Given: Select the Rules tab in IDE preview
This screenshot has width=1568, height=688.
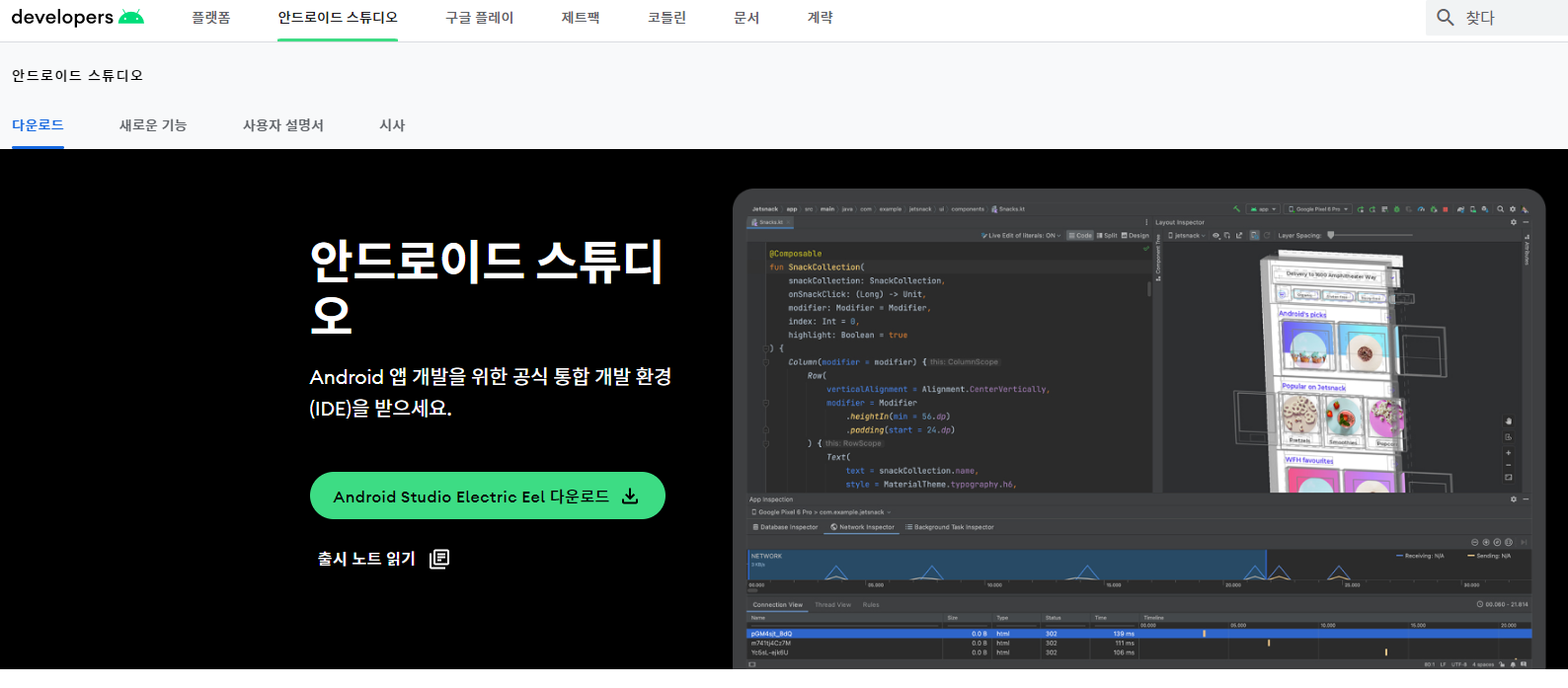Looking at the screenshot, I should tap(871, 605).
